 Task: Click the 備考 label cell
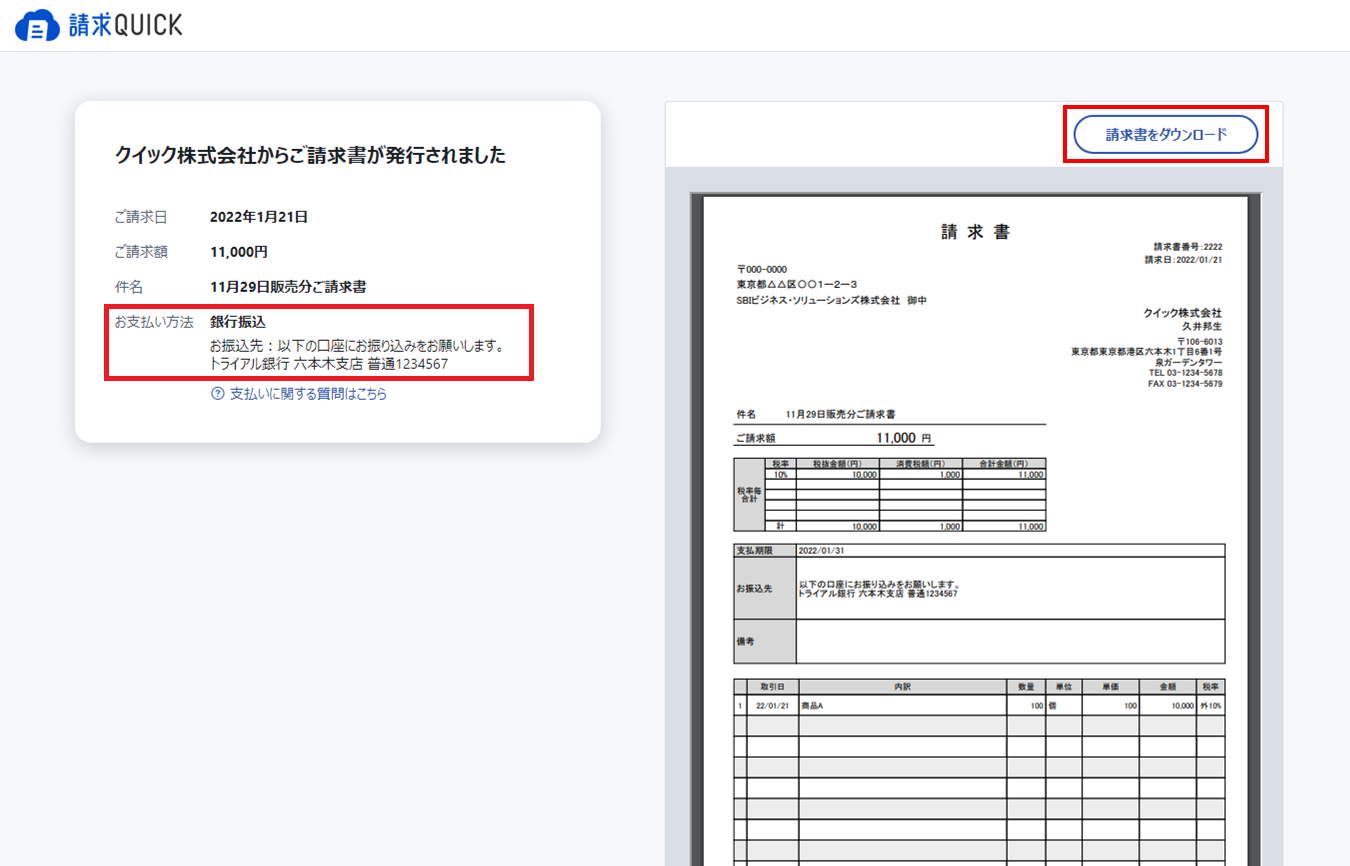(x=765, y=641)
